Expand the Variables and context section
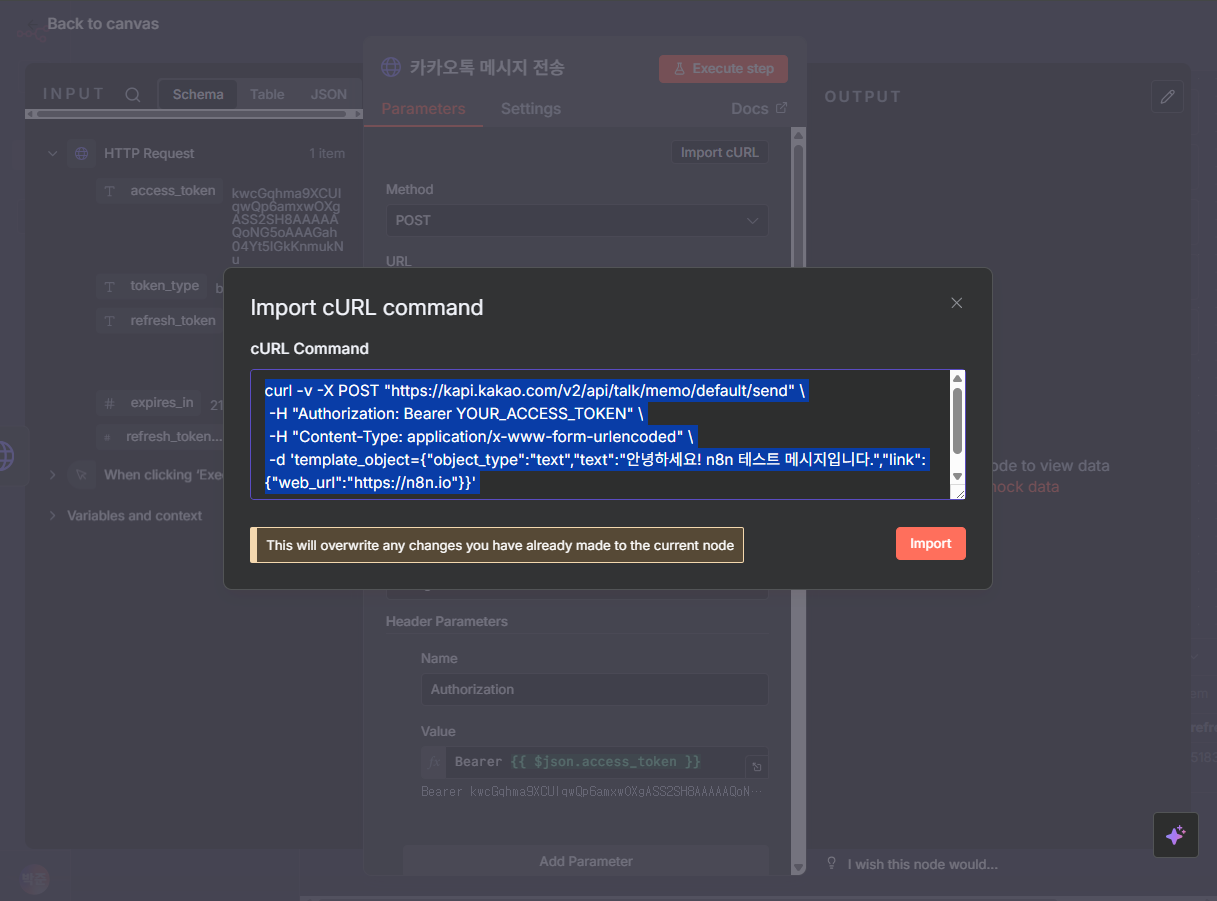The image size is (1217, 901). [x=53, y=516]
